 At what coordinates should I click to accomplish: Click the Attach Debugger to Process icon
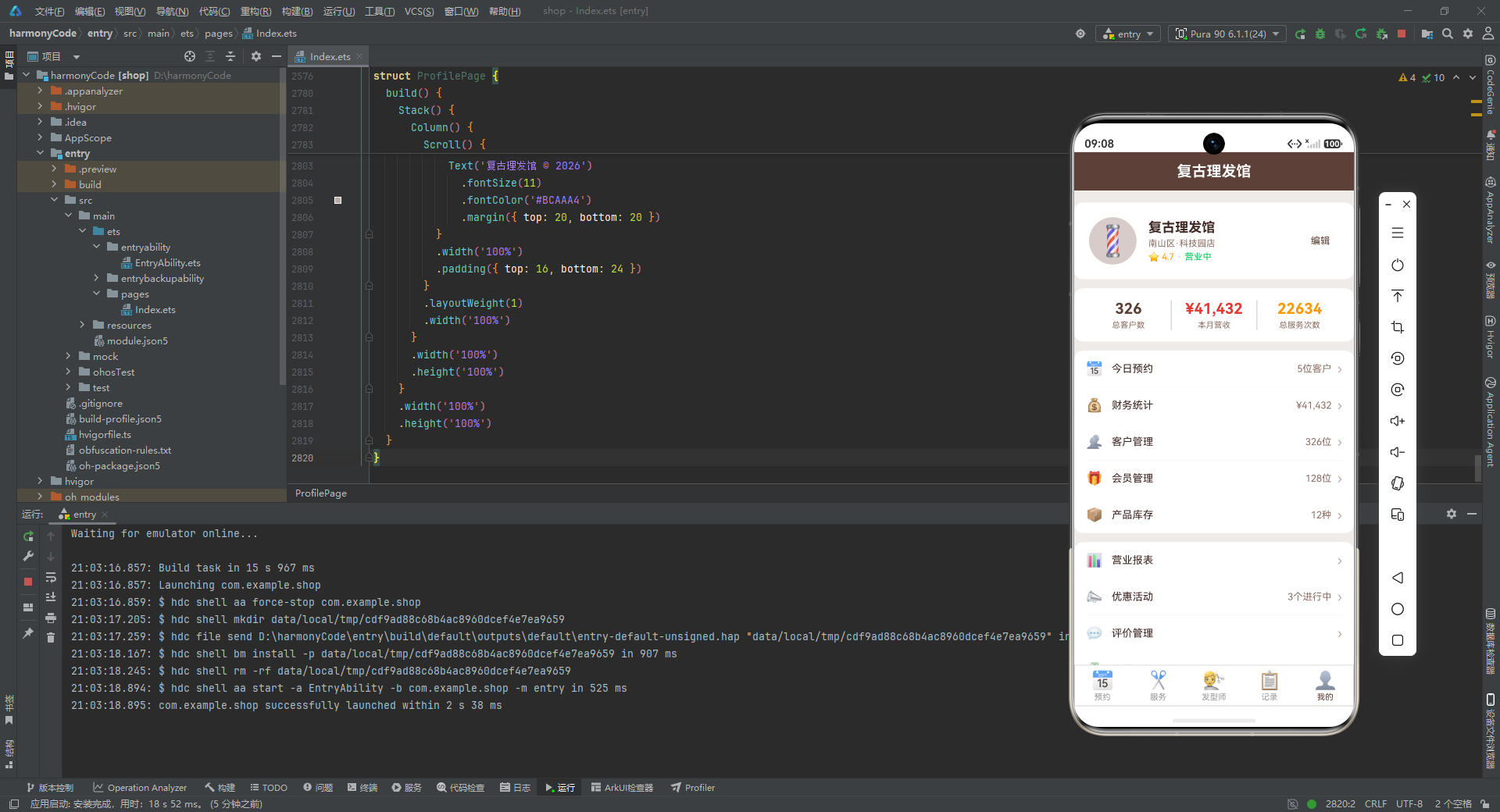point(1381,34)
